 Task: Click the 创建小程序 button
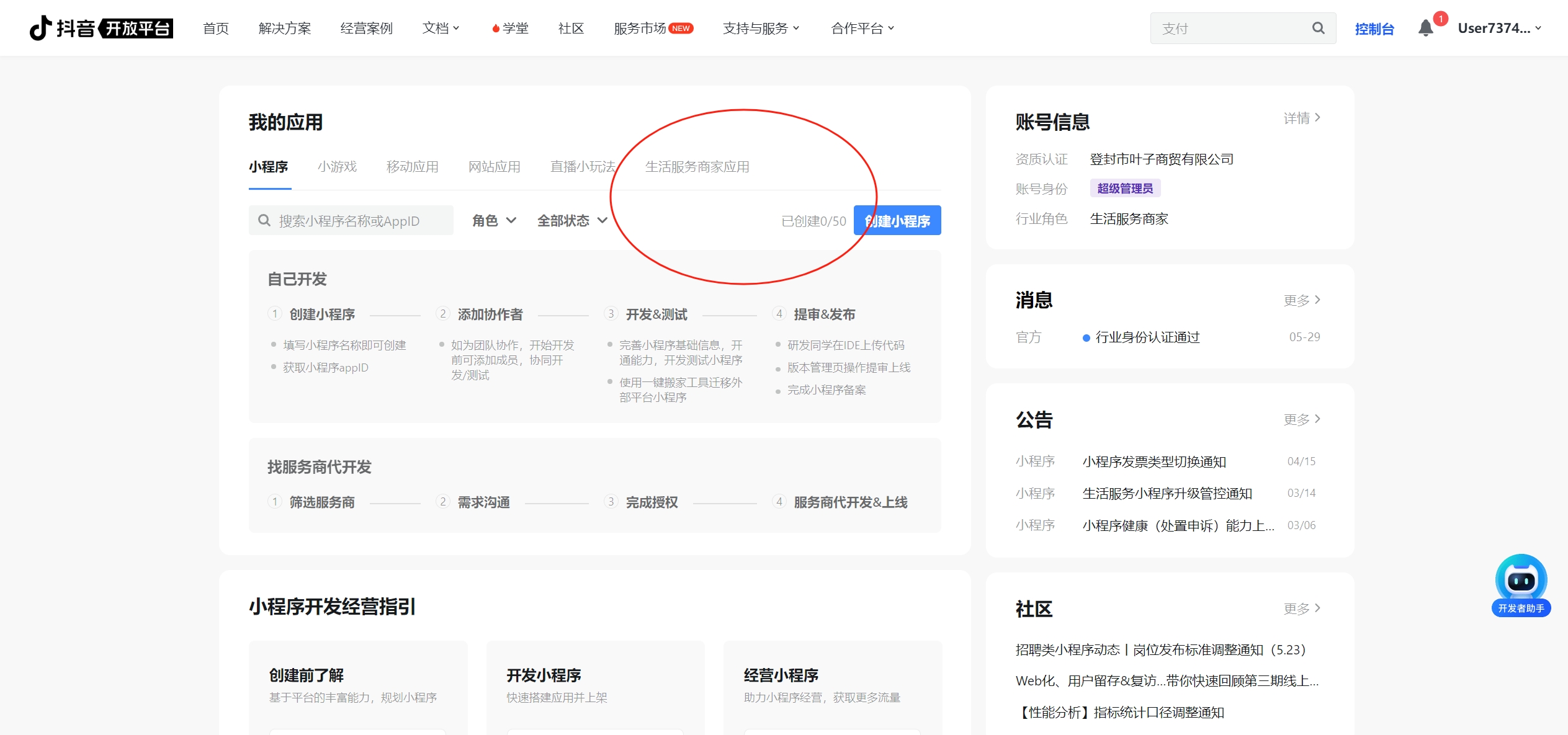click(x=897, y=220)
